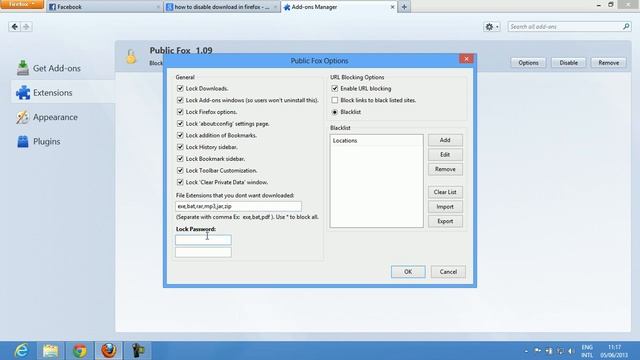Viewport: 640px width, 360px height.
Task: Click the search magnifier in add-ons search
Action: click(x=626, y=27)
